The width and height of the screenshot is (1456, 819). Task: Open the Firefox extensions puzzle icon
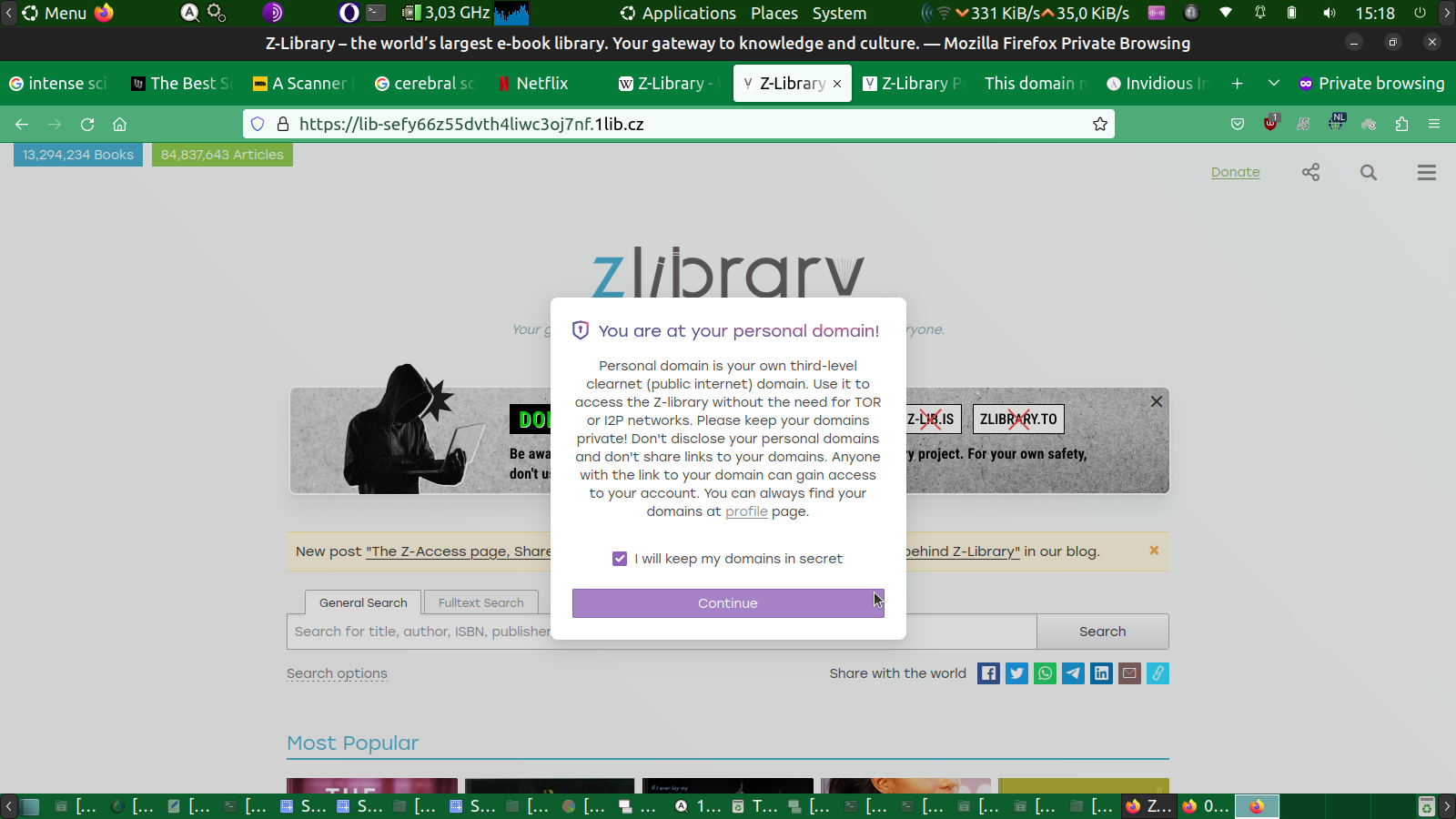point(1401,124)
